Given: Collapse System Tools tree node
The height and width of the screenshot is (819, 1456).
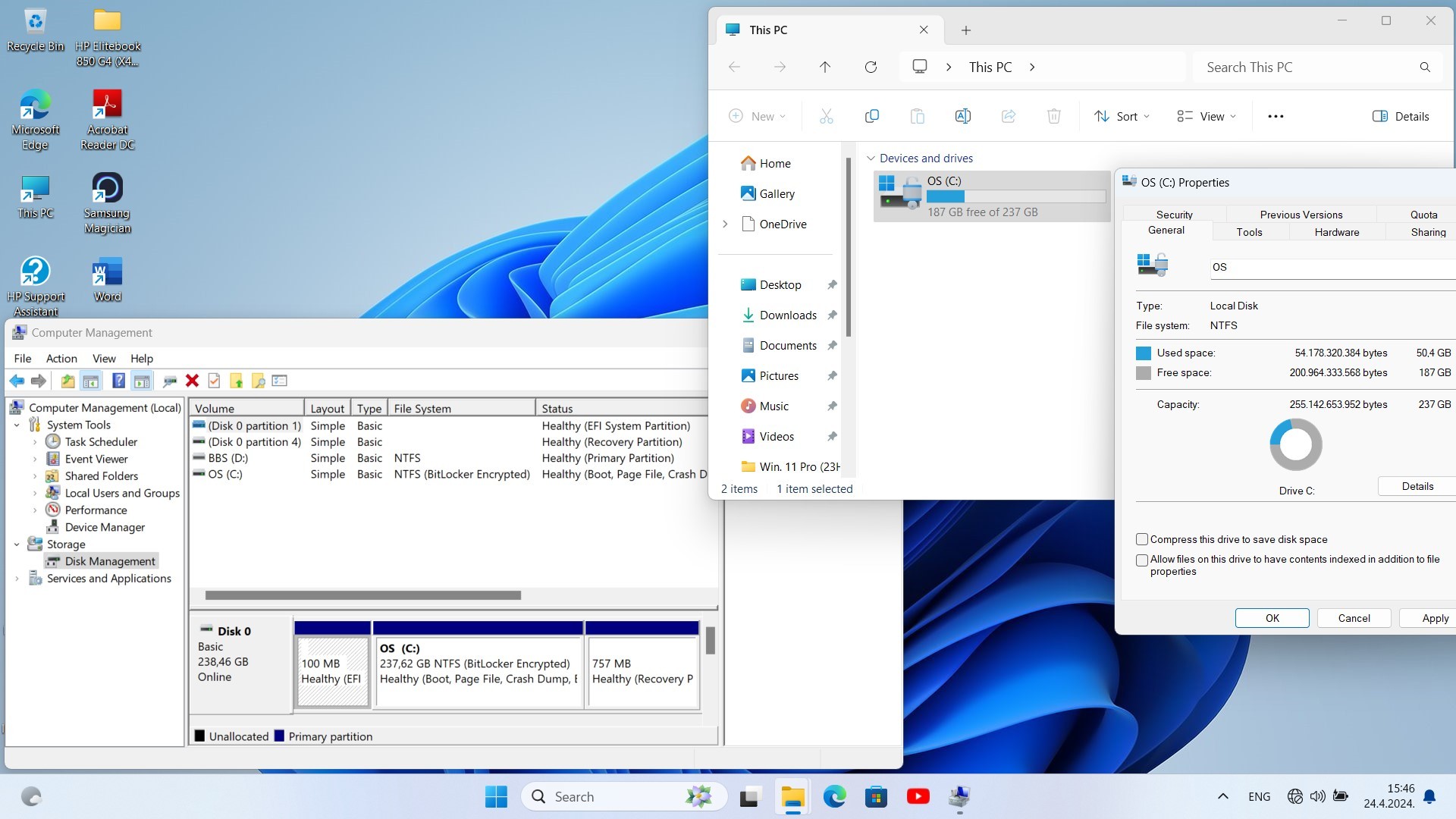Looking at the screenshot, I should (17, 425).
